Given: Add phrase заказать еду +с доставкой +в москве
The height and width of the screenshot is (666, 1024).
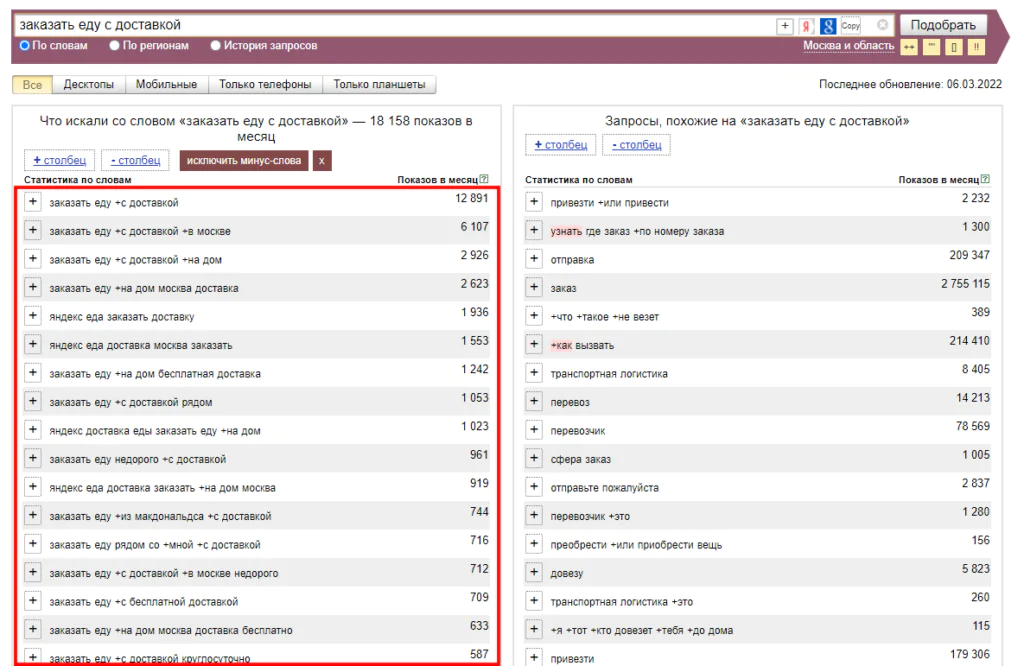Looking at the screenshot, I should pos(33,230).
